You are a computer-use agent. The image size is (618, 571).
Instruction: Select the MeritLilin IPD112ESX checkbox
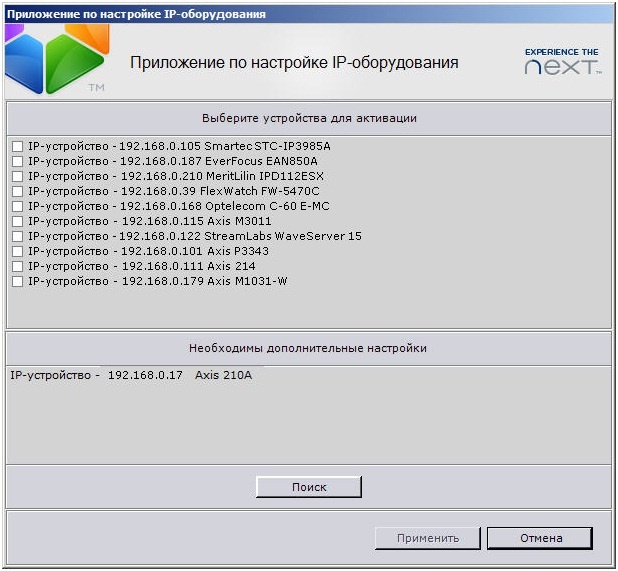click(x=17, y=176)
